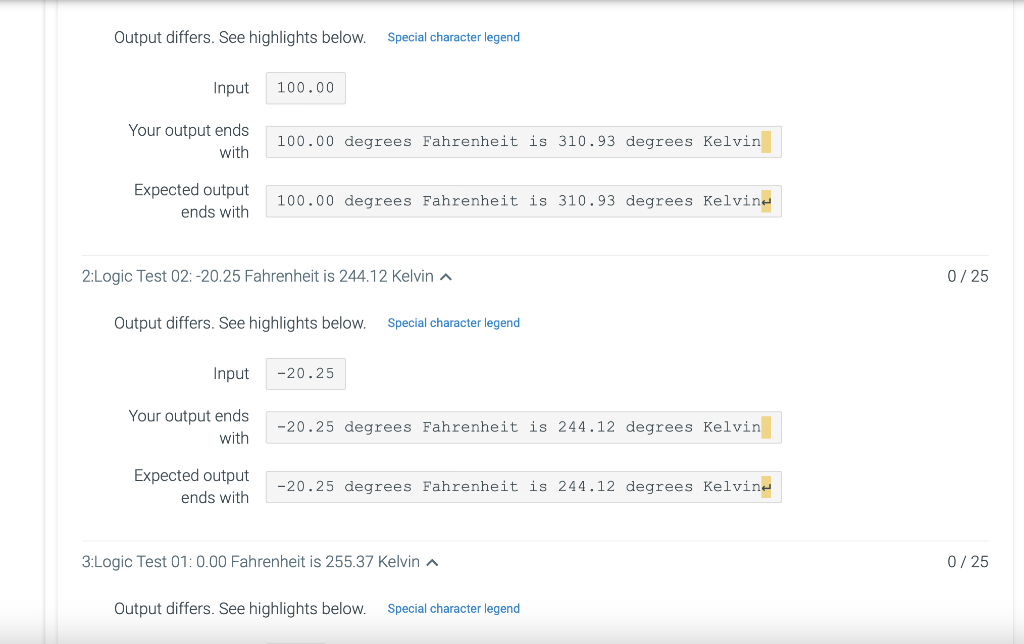Click the highlighted character in Test 02 expected output

(x=767, y=486)
